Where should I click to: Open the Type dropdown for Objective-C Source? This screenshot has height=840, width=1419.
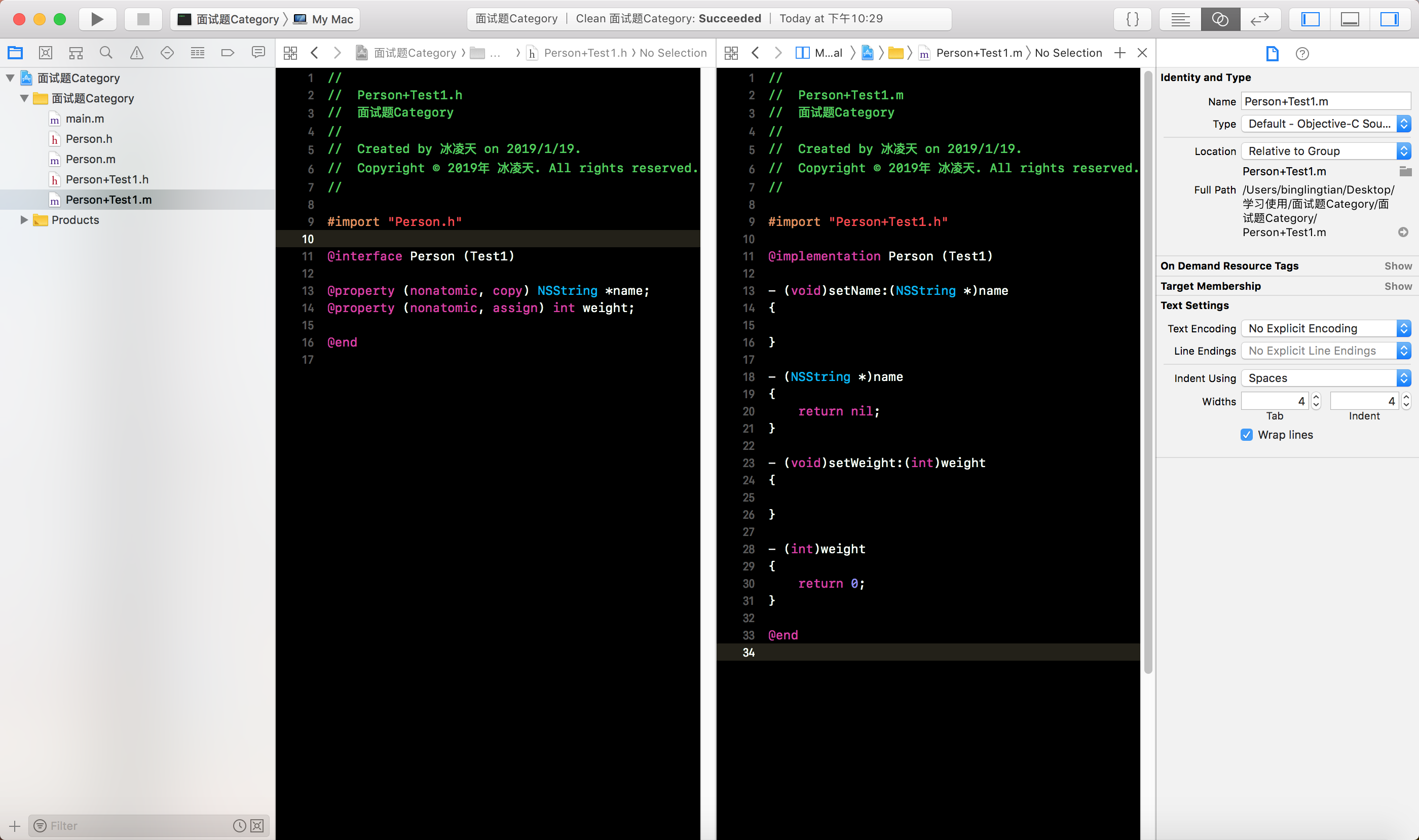pos(1325,124)
